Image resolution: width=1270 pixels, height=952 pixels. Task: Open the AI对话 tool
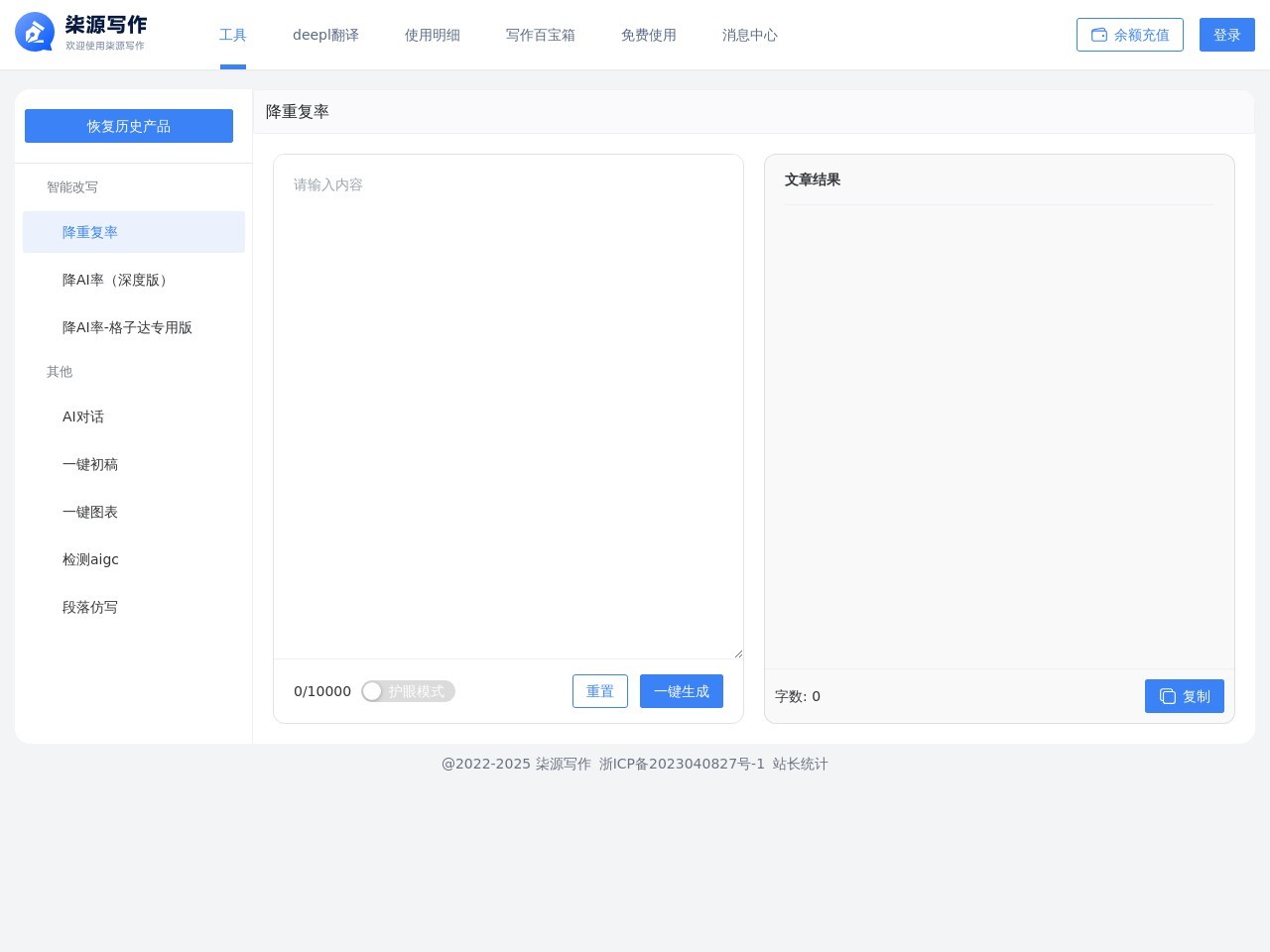click(x=83, y=416)
